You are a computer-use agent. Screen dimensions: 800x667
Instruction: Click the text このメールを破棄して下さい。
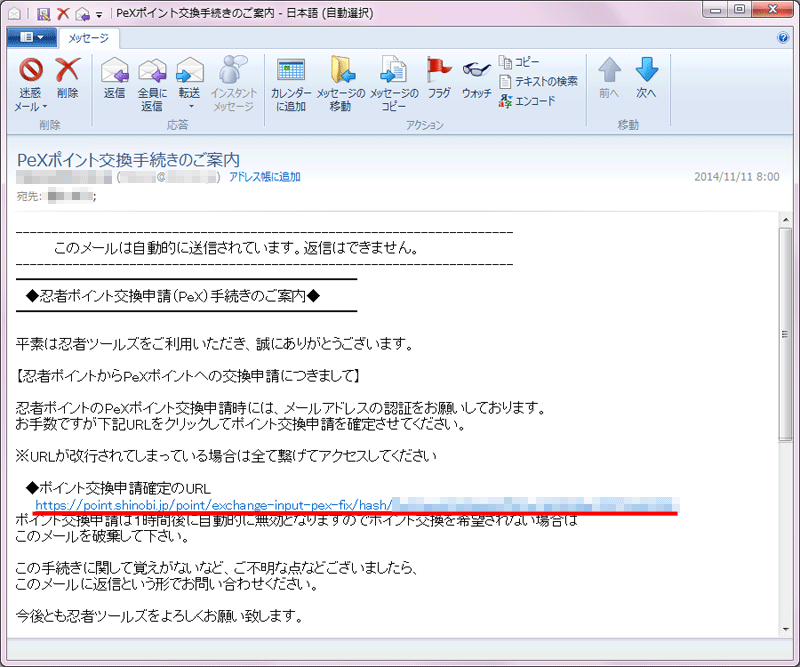103,536
